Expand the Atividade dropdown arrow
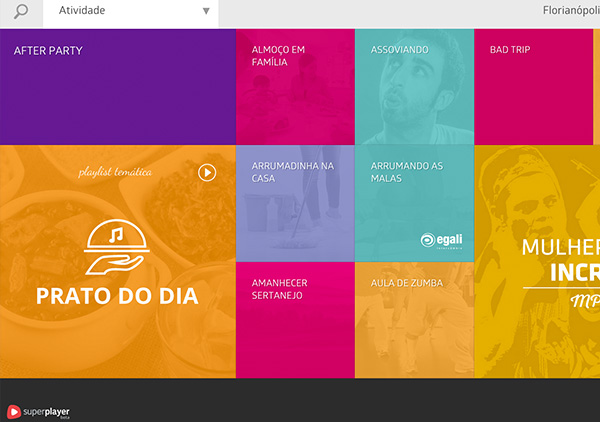This screenshot has width=600, height=422. (x=206, y=12)
